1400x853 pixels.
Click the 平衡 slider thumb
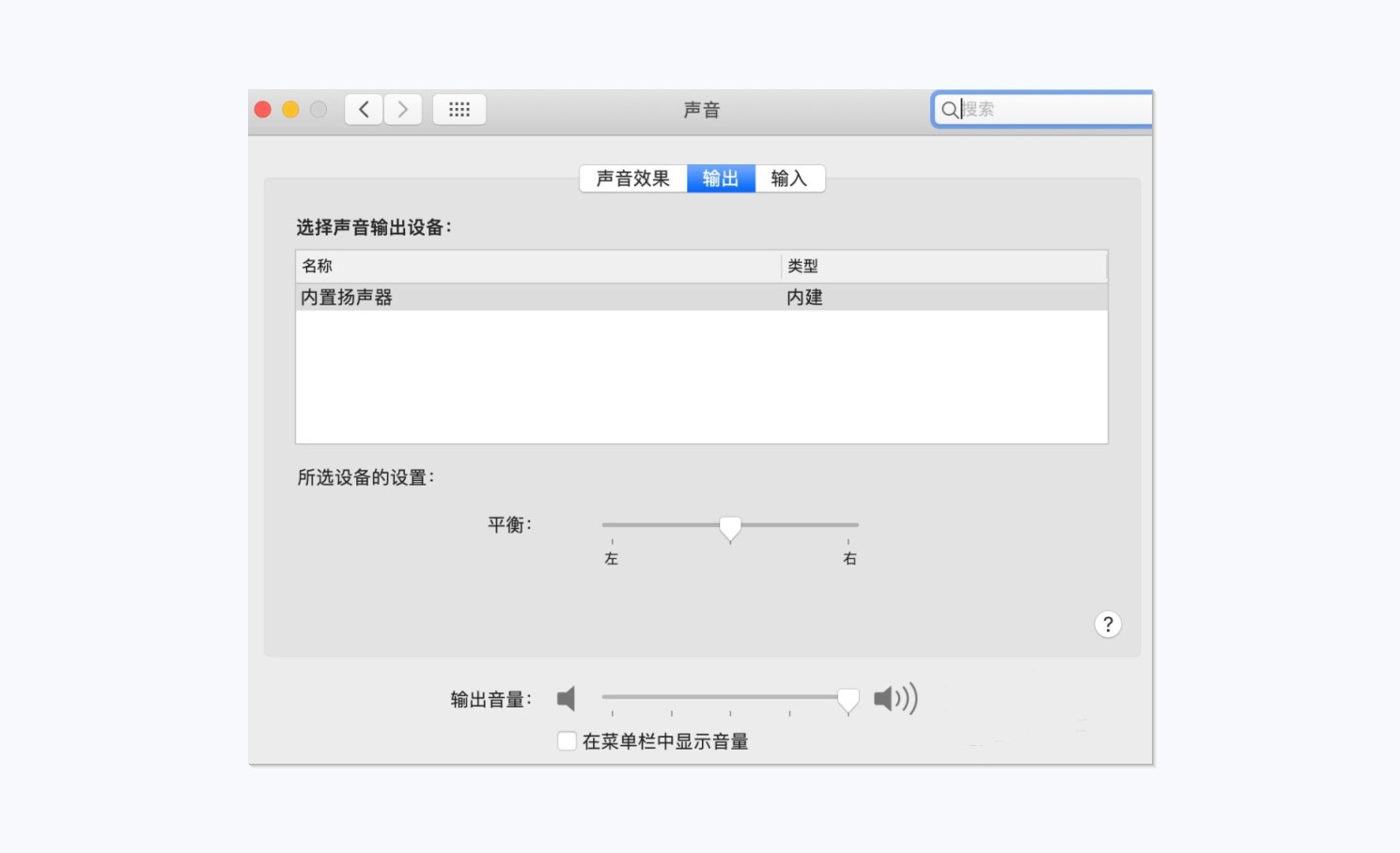click(730, 528)
